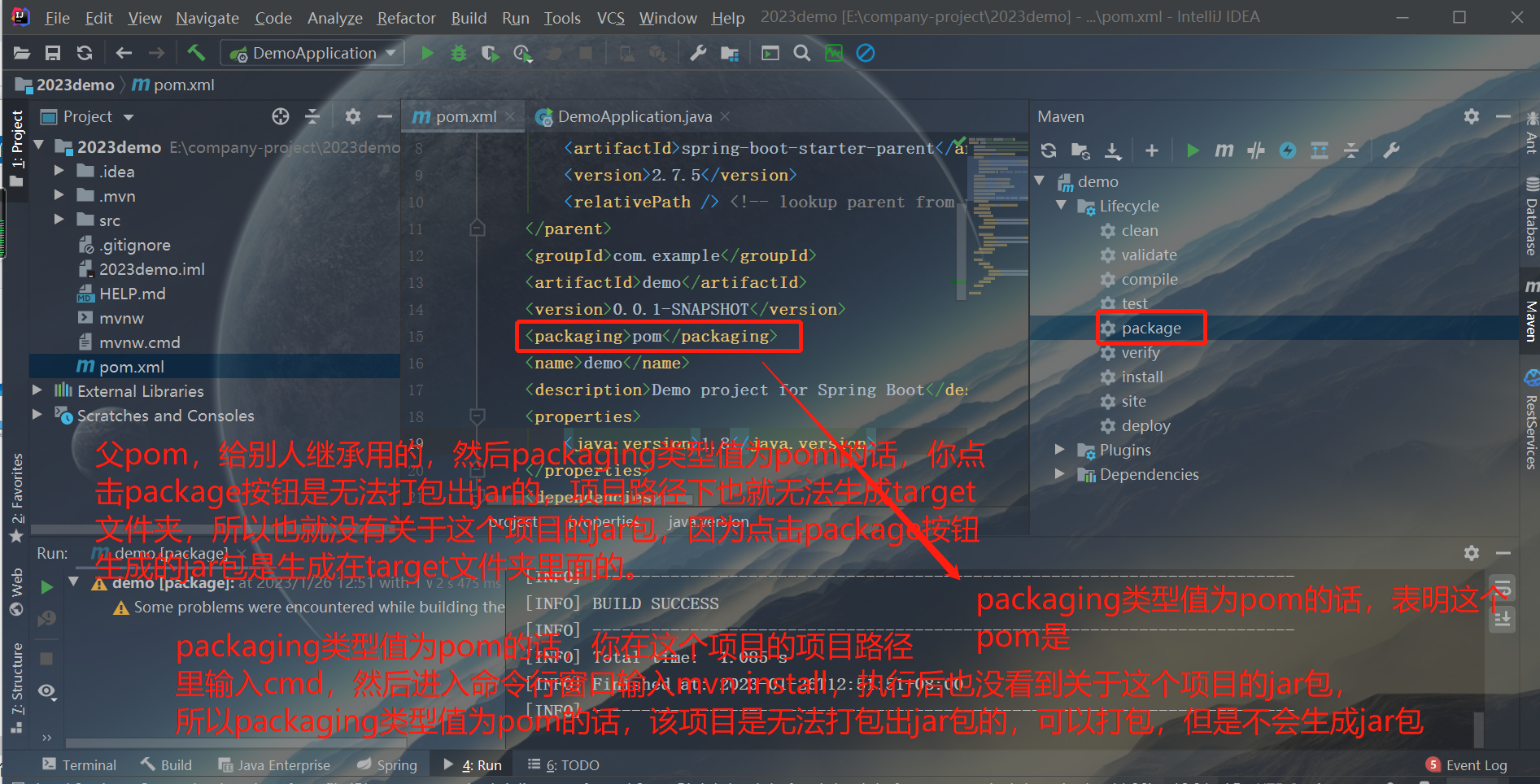Collapse the Maven demo root node
Viewport: 1540px width, 784px height.
click(1040, 181)
